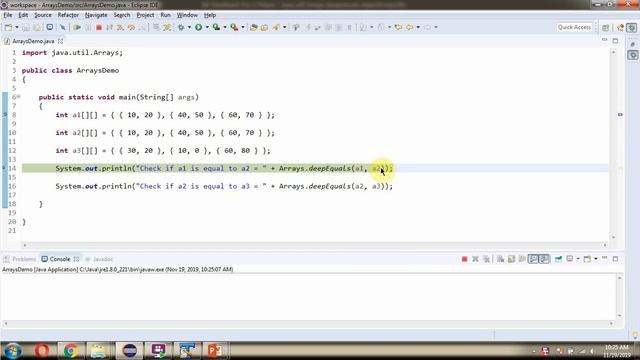
Task: Switch to the Console tab
Action: (60, 259)
